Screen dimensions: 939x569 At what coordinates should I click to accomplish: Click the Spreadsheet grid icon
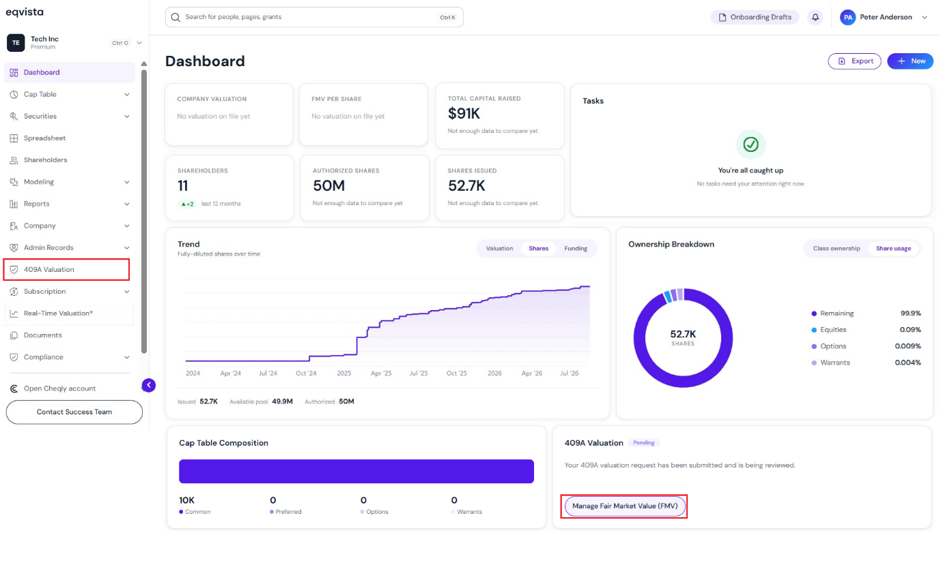point(14,138)
